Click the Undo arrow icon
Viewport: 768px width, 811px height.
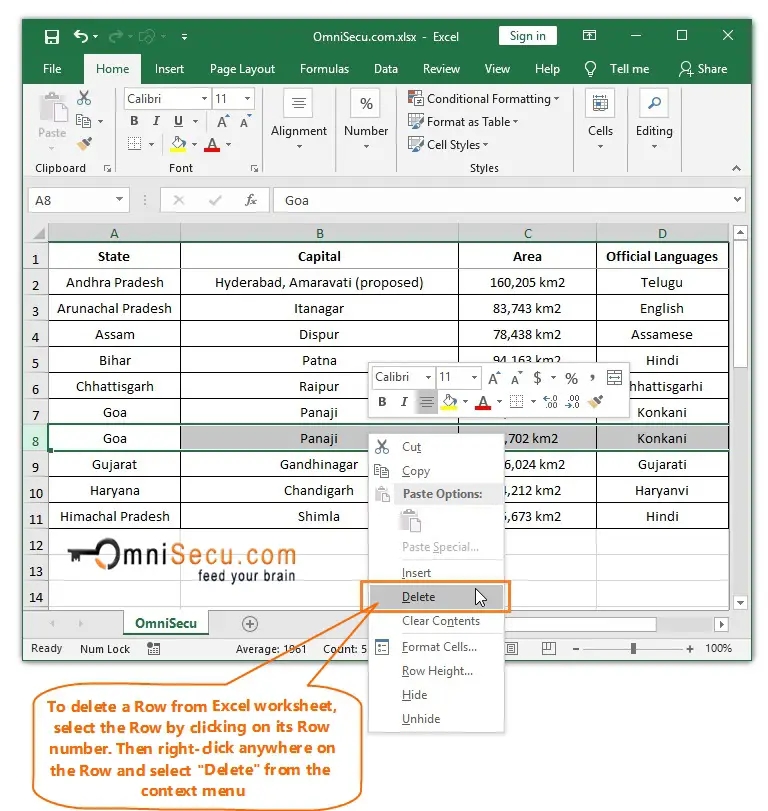(x=80, y=37)
